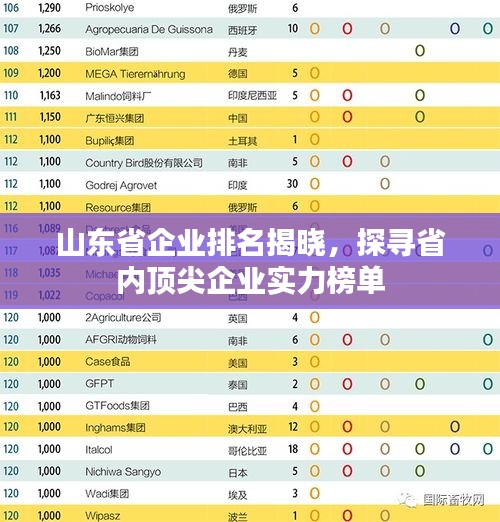This screenshot has width=500, height=522.
Task: Select the Agropecuaria De Guissona cell
Action: (x=149, y=29)
